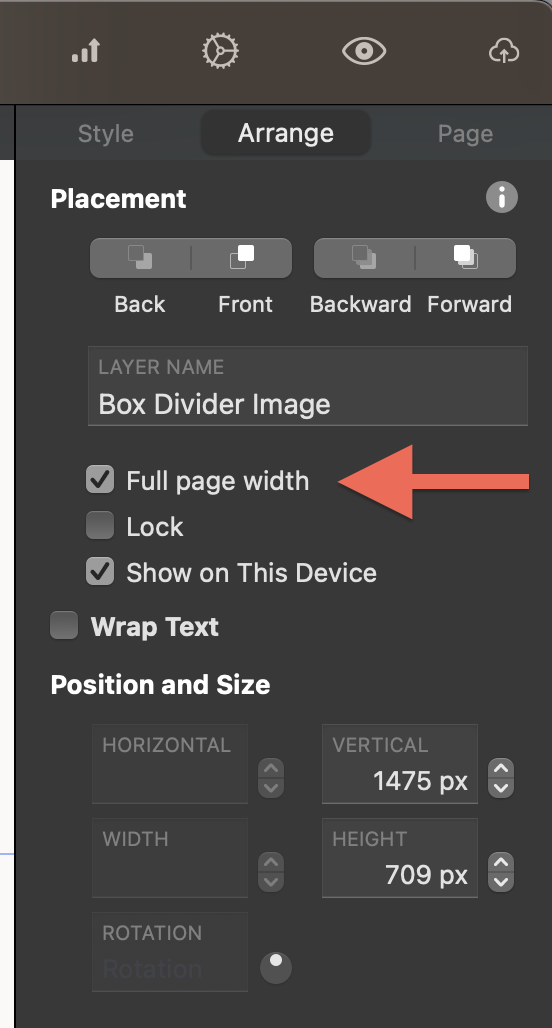Edit the Layer Name field Box Divider Image

(308, 386)
